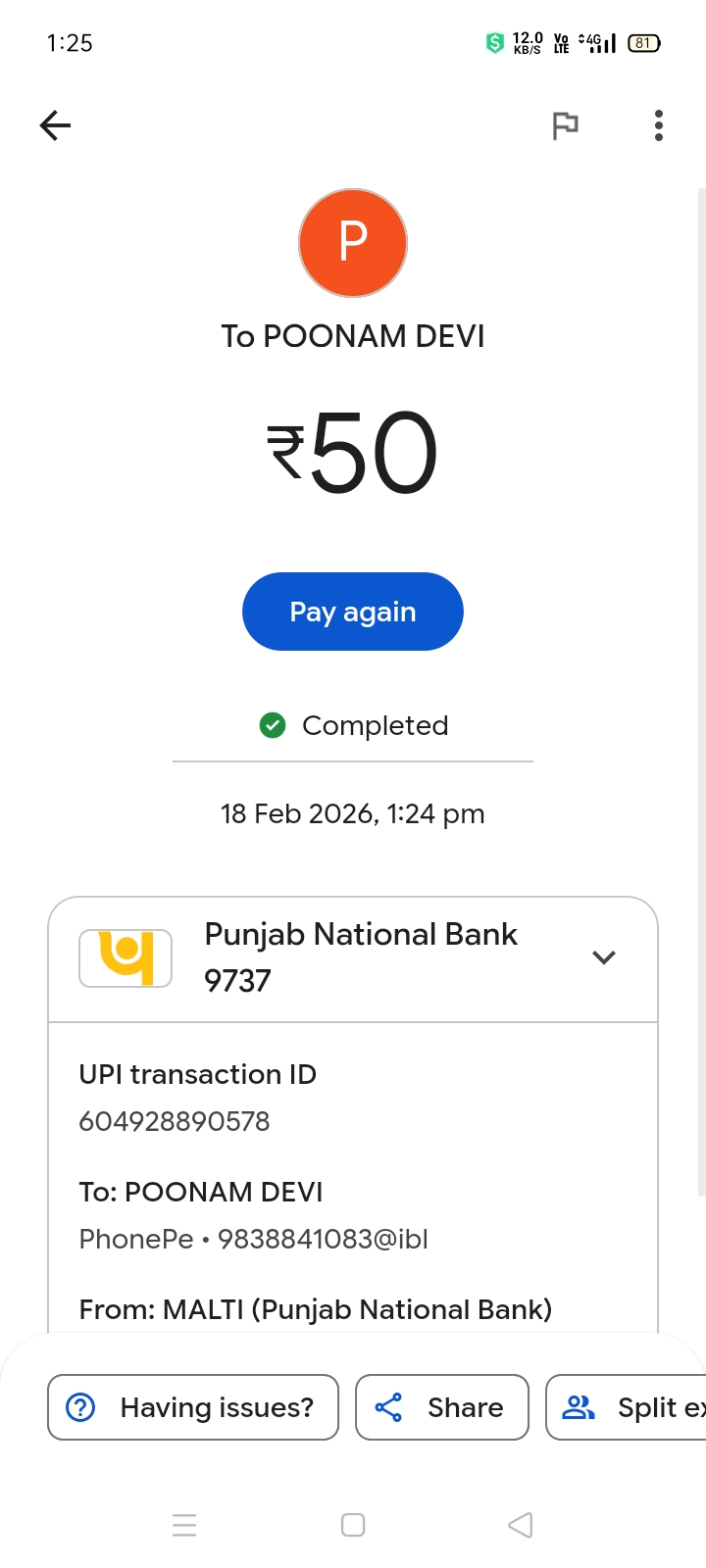This screenshot has width=706, height=1568.
Task: Tap the Punjab National Bank 9737 row
Action: pyautogui.click(x=361, y=957)
